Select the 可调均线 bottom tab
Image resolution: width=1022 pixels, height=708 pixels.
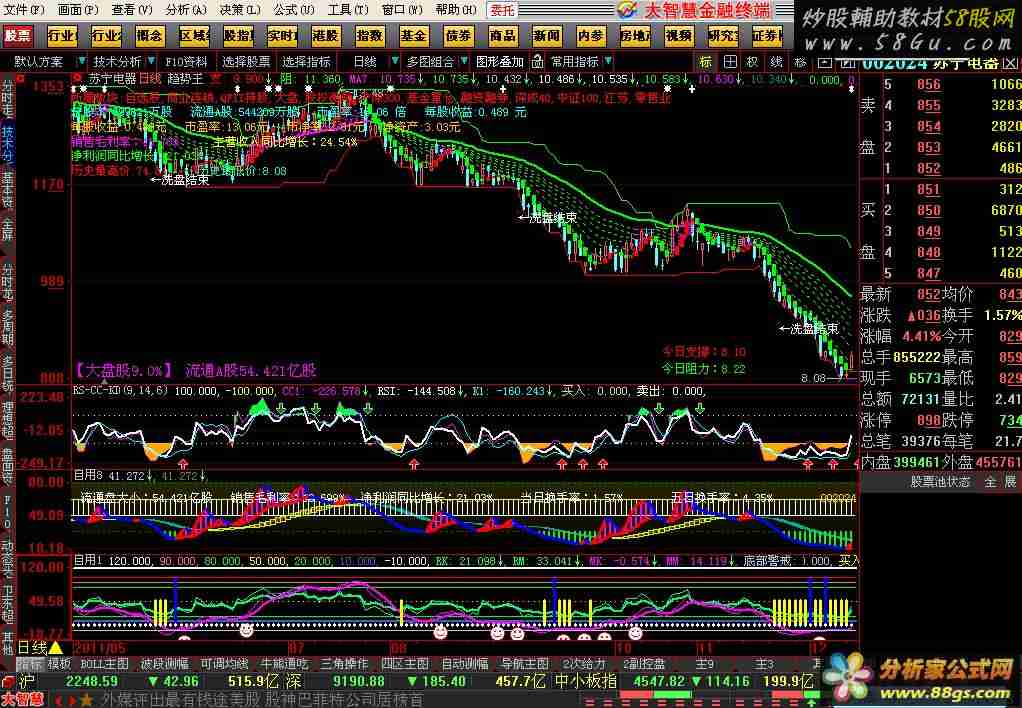coord(225,664)
